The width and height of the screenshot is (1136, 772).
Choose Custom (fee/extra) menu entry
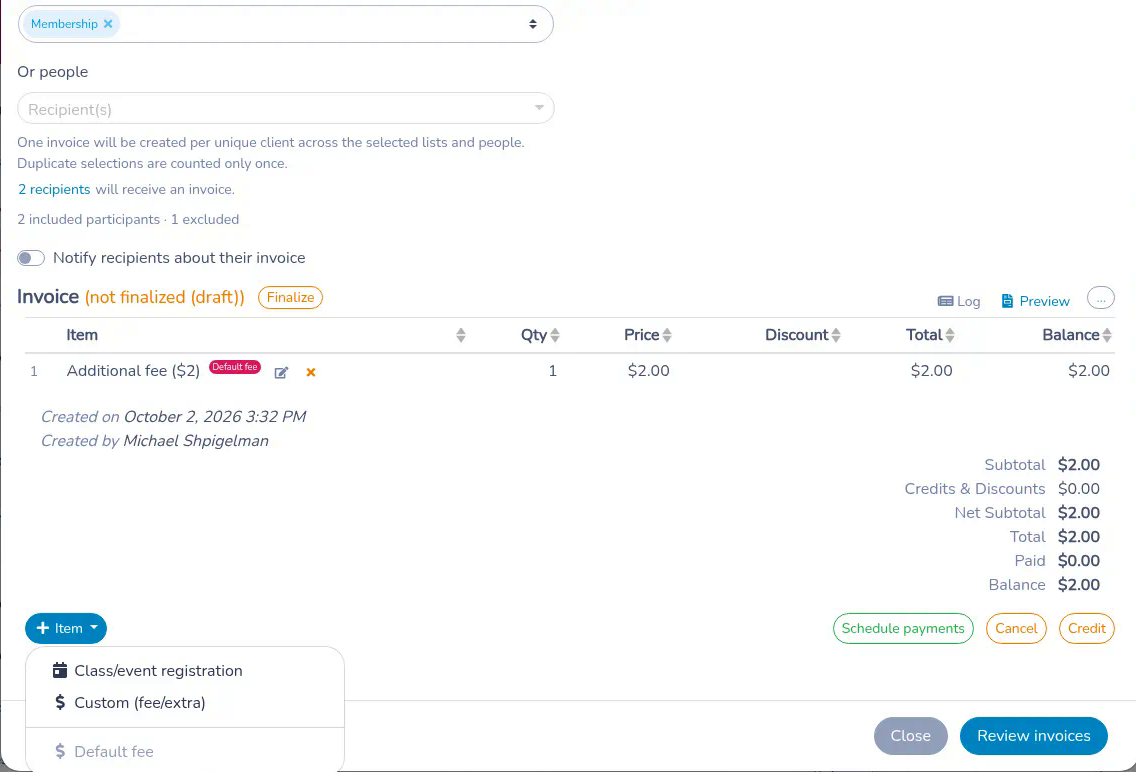185,703
